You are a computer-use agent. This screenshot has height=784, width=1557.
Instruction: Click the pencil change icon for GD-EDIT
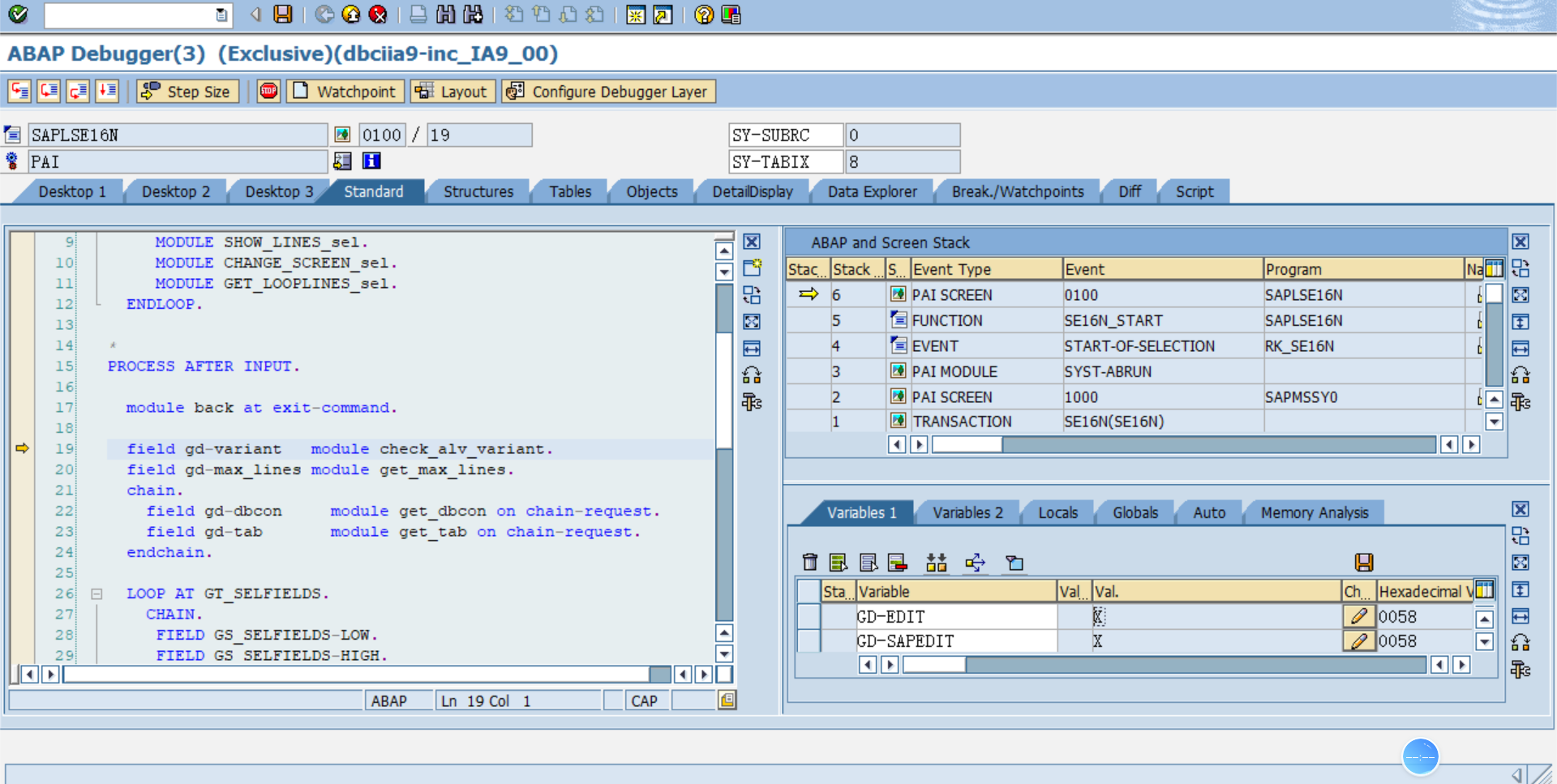point(1359,617)
